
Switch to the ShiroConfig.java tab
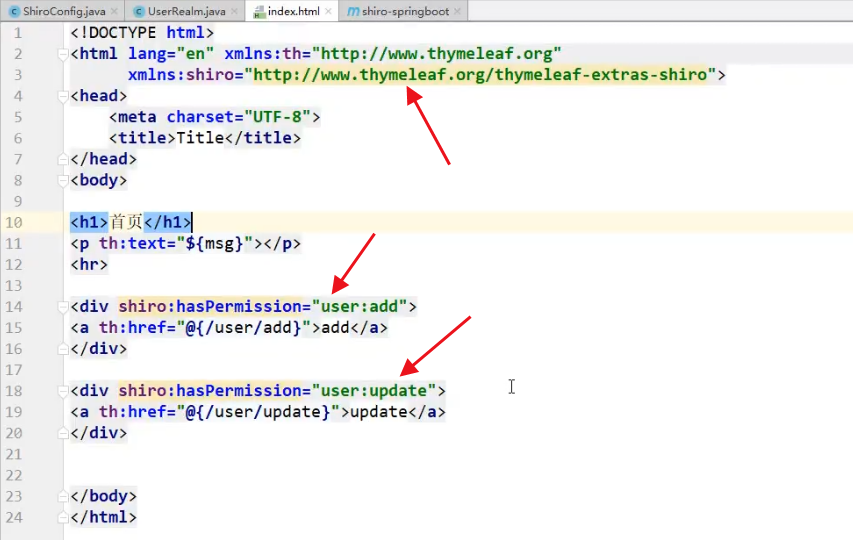tap(63, 11)
